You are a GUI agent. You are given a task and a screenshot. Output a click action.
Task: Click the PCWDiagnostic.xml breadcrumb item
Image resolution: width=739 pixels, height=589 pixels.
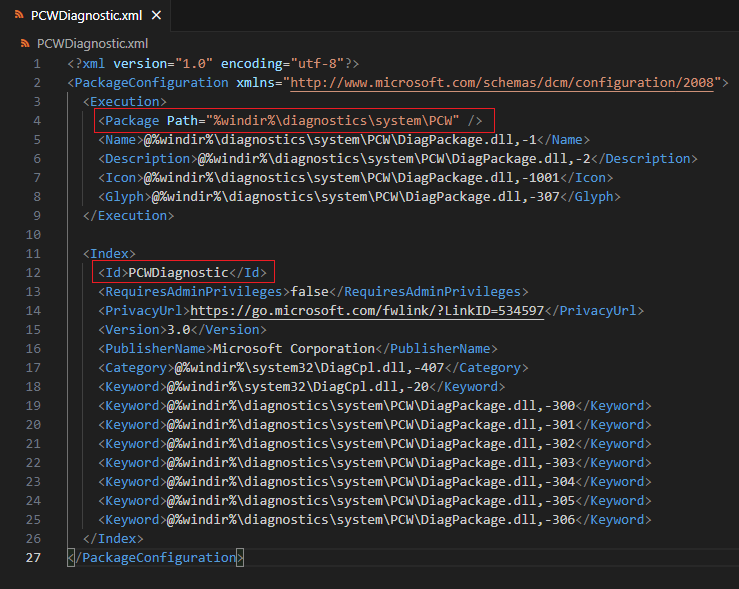[x=92, y=44]
